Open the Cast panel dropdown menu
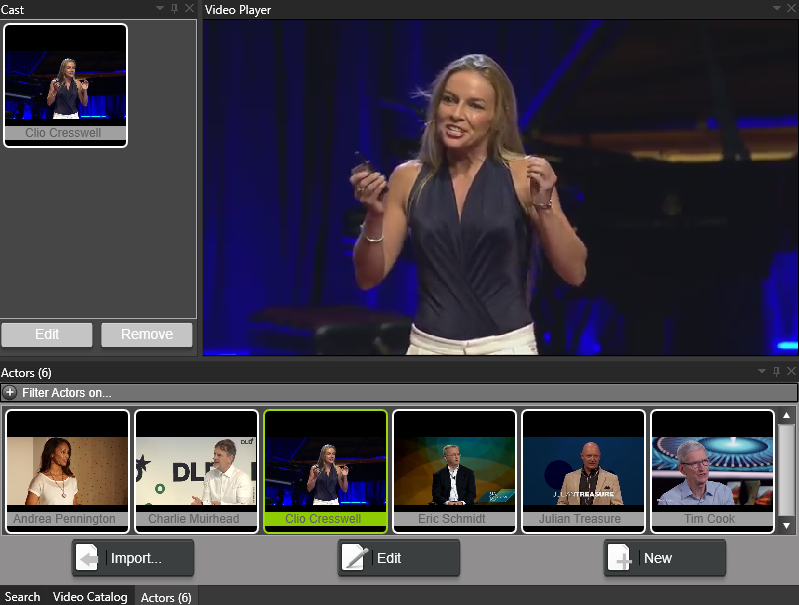 pos(160,9)
